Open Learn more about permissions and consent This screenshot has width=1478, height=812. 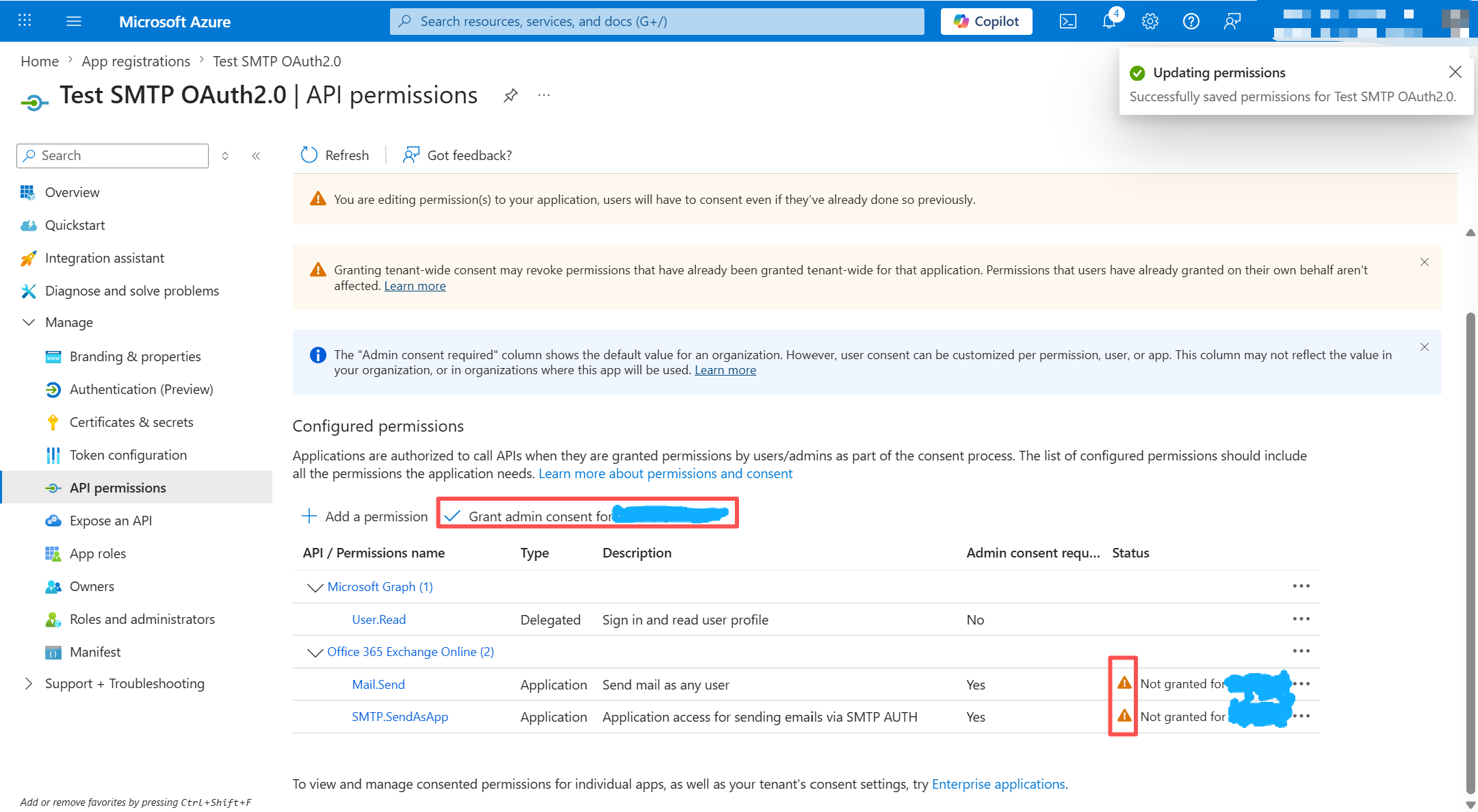[665, 473]
